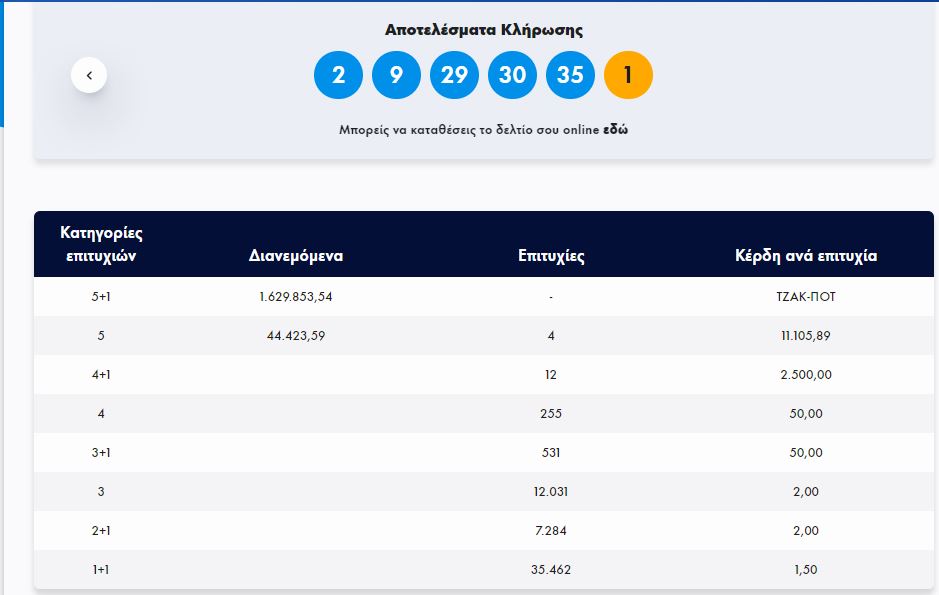
Task: Click the 1.629.853,54 distributed amount
Action: coord(295,297)
